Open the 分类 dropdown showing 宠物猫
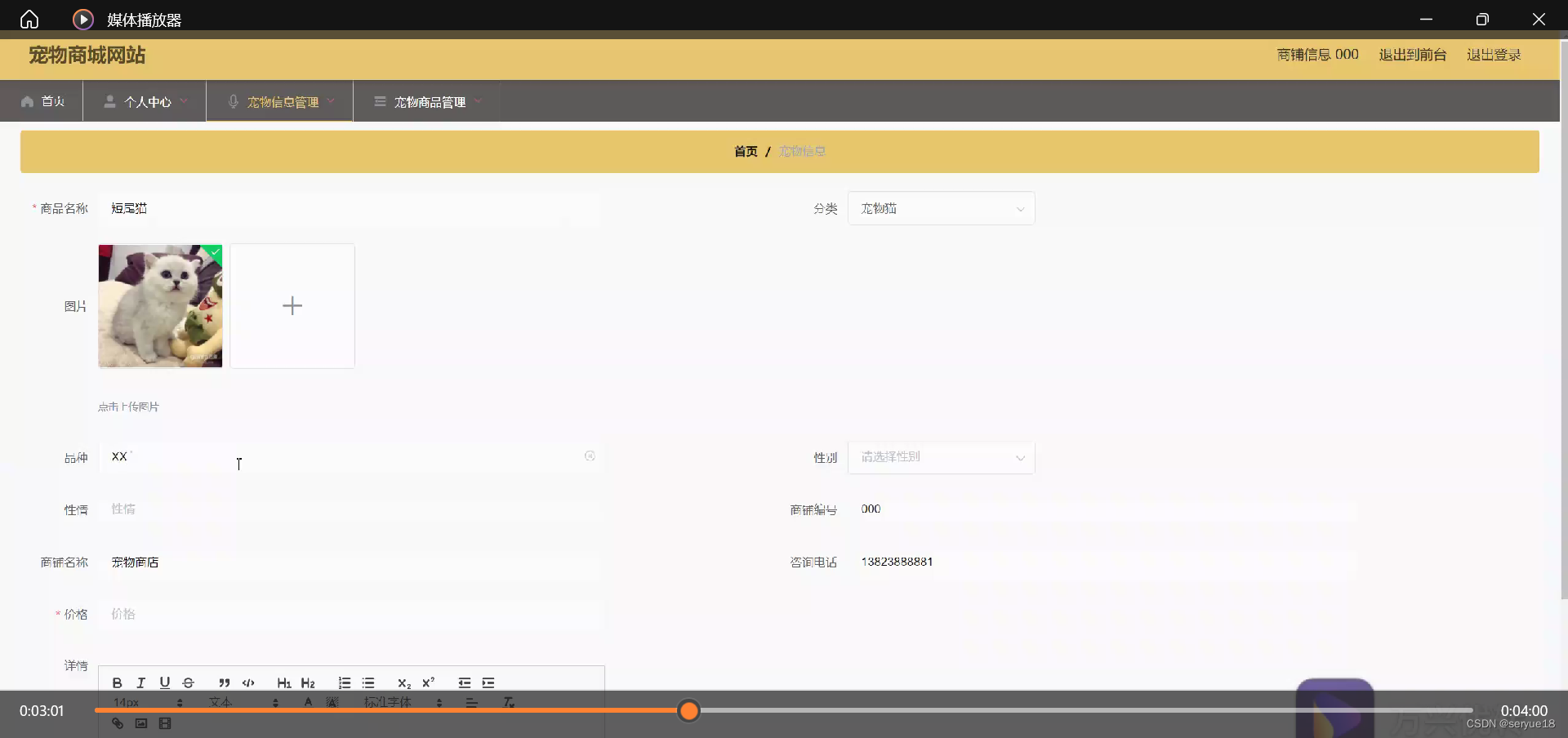The image size is (1568, 738). [x=941, y=208]
